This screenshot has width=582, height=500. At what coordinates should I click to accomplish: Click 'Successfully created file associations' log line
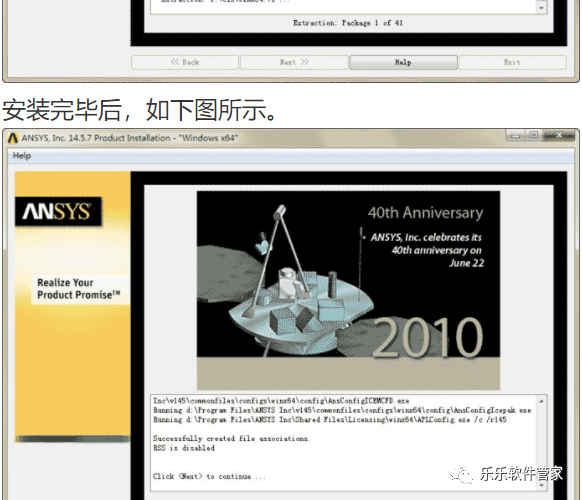coord(231,439)
